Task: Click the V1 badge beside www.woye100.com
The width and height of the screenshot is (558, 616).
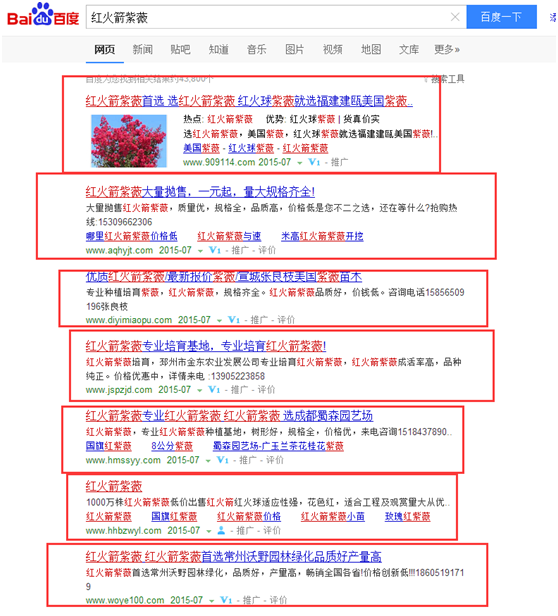Action: [x=226, y=600]
